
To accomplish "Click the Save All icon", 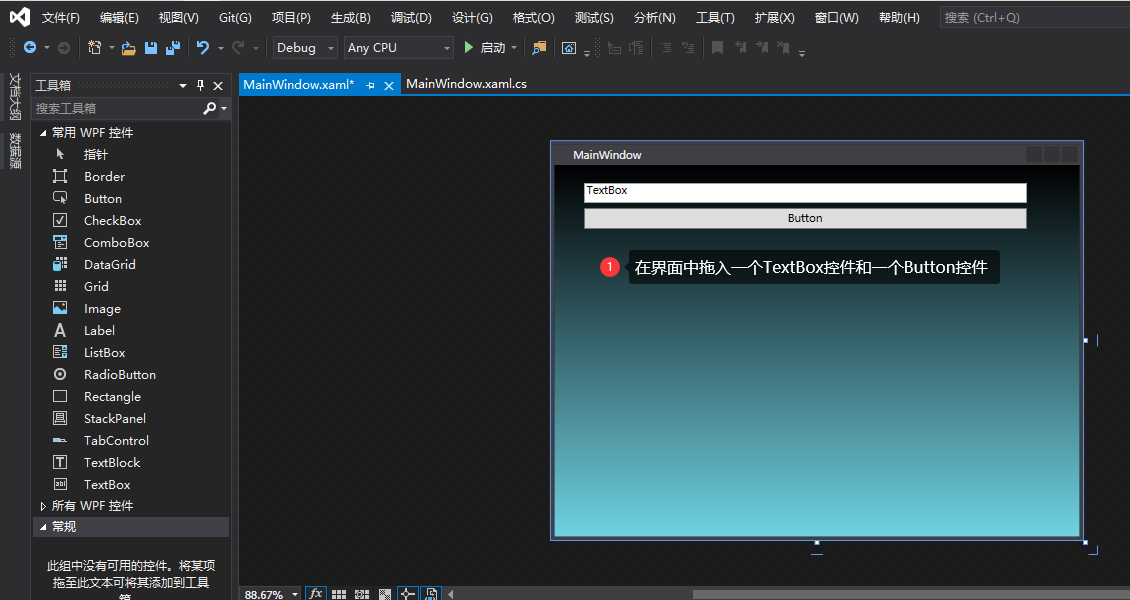I will 173,48.
